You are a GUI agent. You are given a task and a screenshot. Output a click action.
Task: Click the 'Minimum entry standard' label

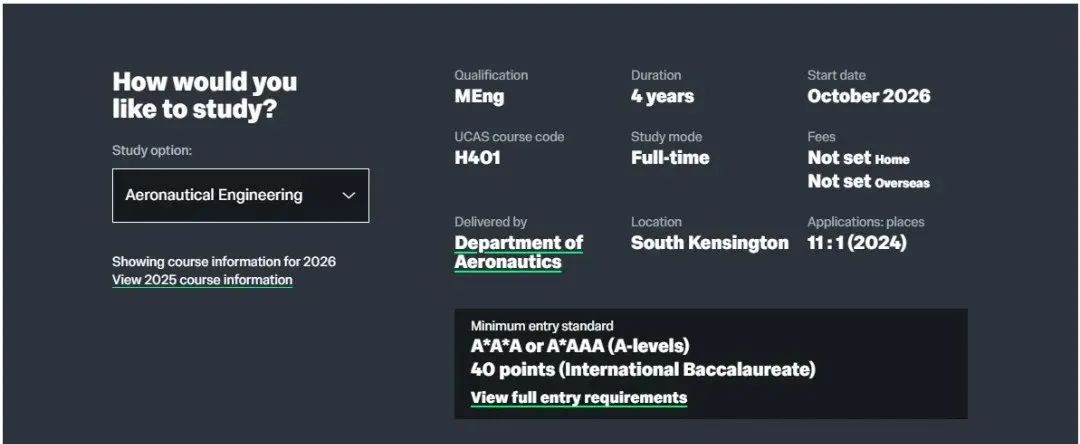pyautogui.click(x=542, y=326)
